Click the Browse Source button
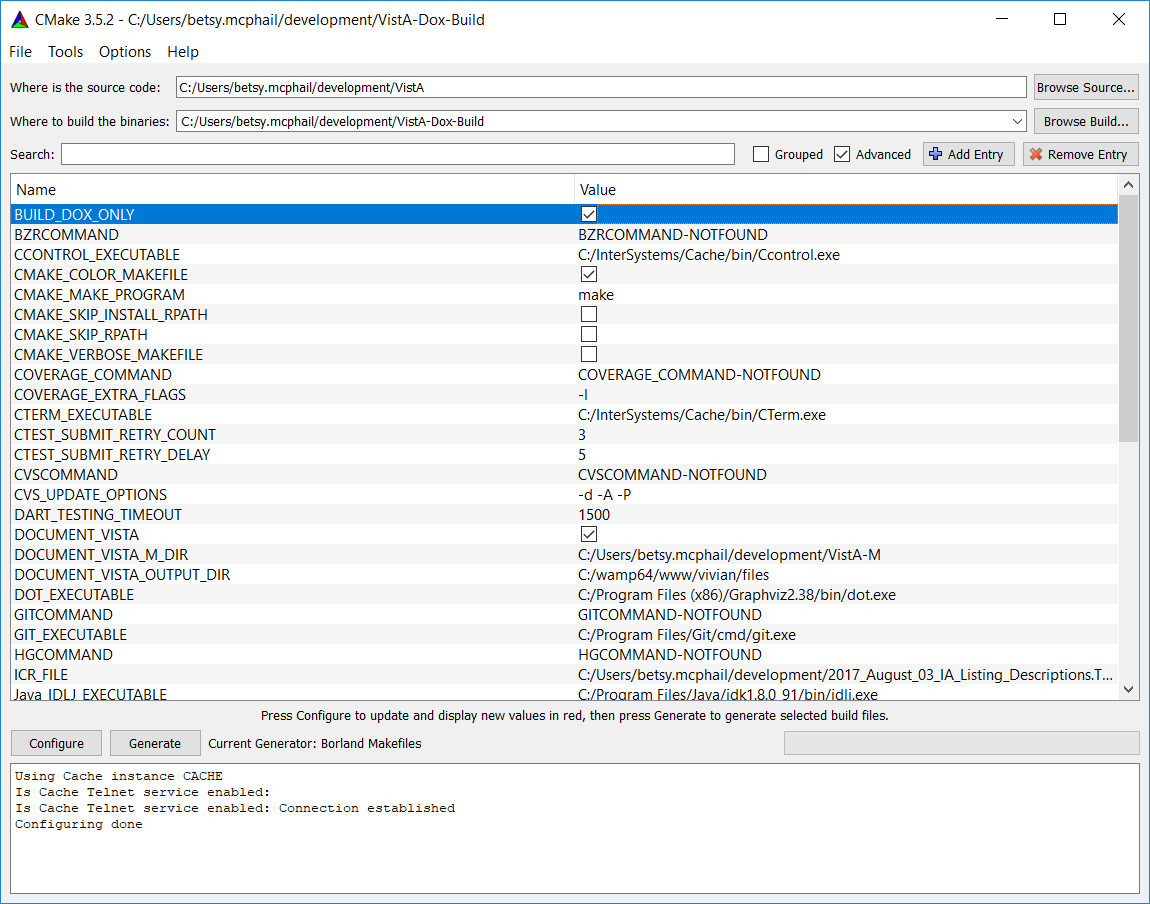The width and height of the screenshot is (1150, 904). pyautogui.click(x=1085, y=87)
